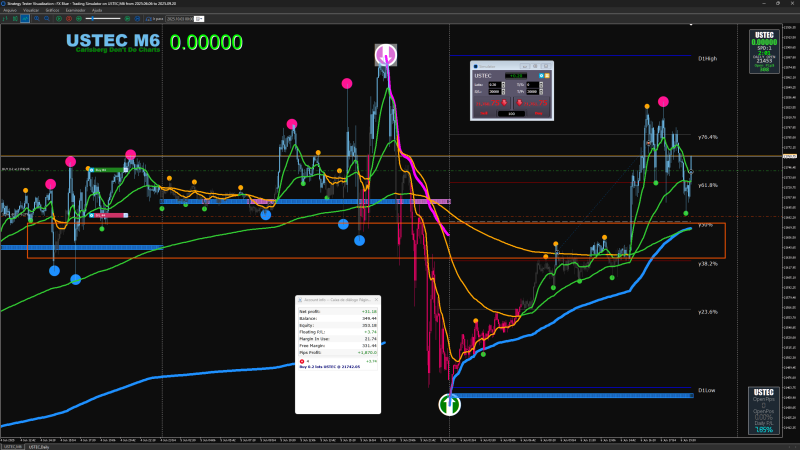Click the USTEC M6 chart title
The image size is (800, 450).
[x=113, y=41]
